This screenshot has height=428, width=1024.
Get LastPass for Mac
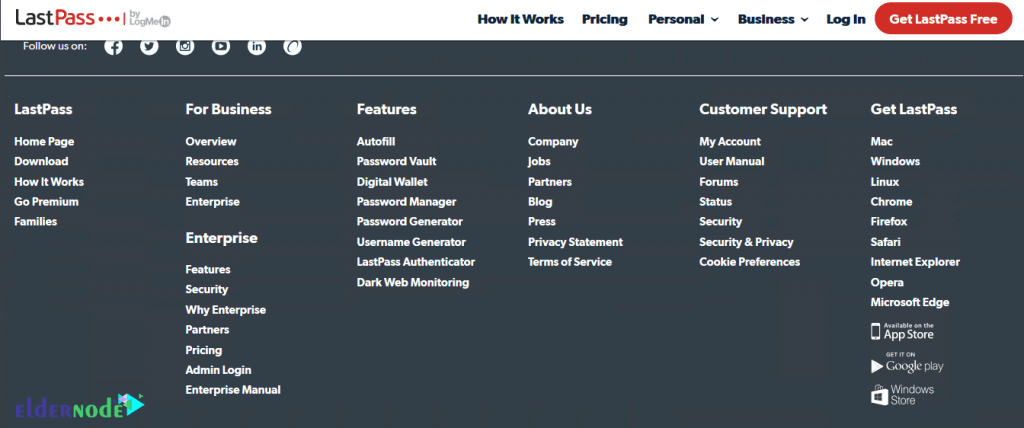(882, 142)
